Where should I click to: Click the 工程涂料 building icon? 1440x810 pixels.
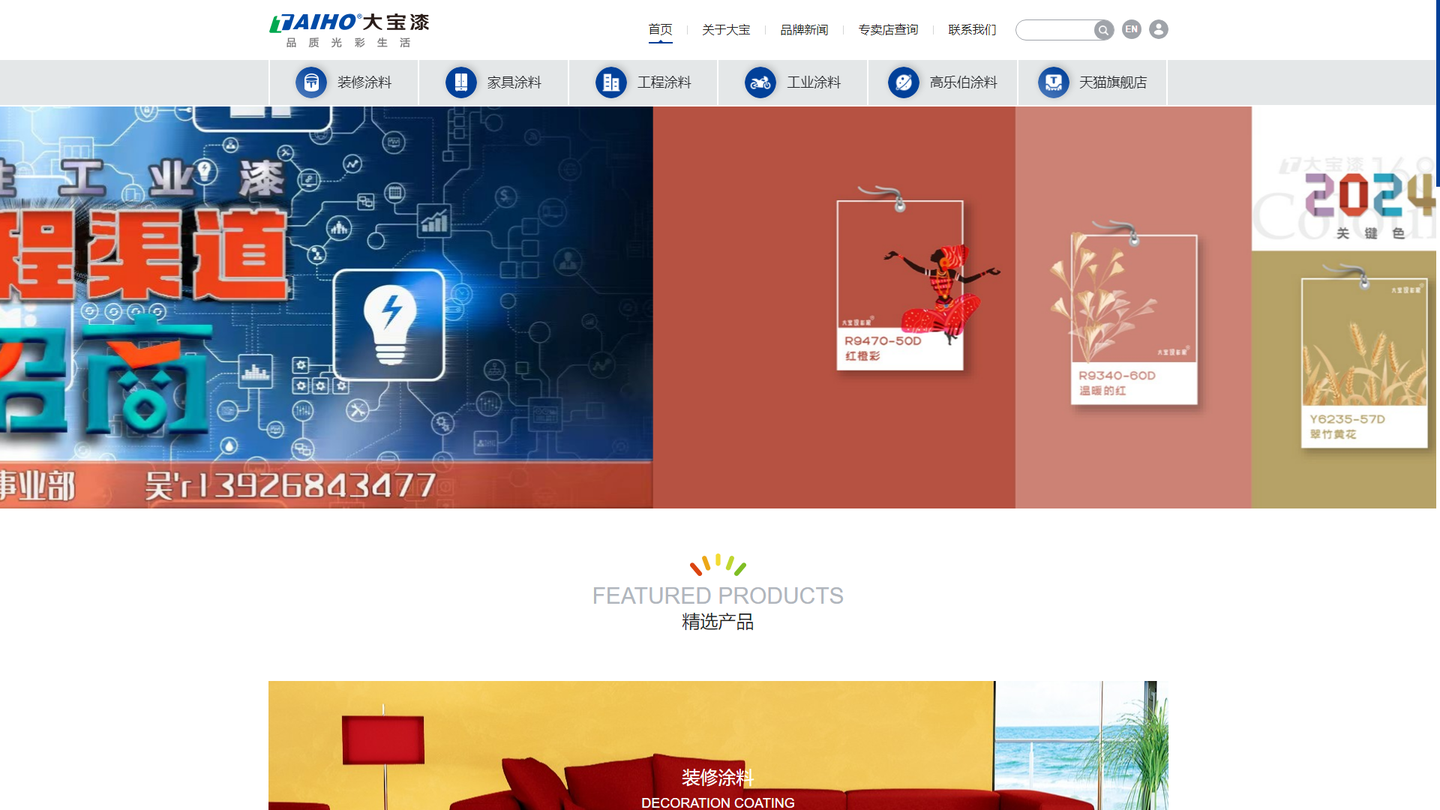pyautogui.click(x=611, y=82)
